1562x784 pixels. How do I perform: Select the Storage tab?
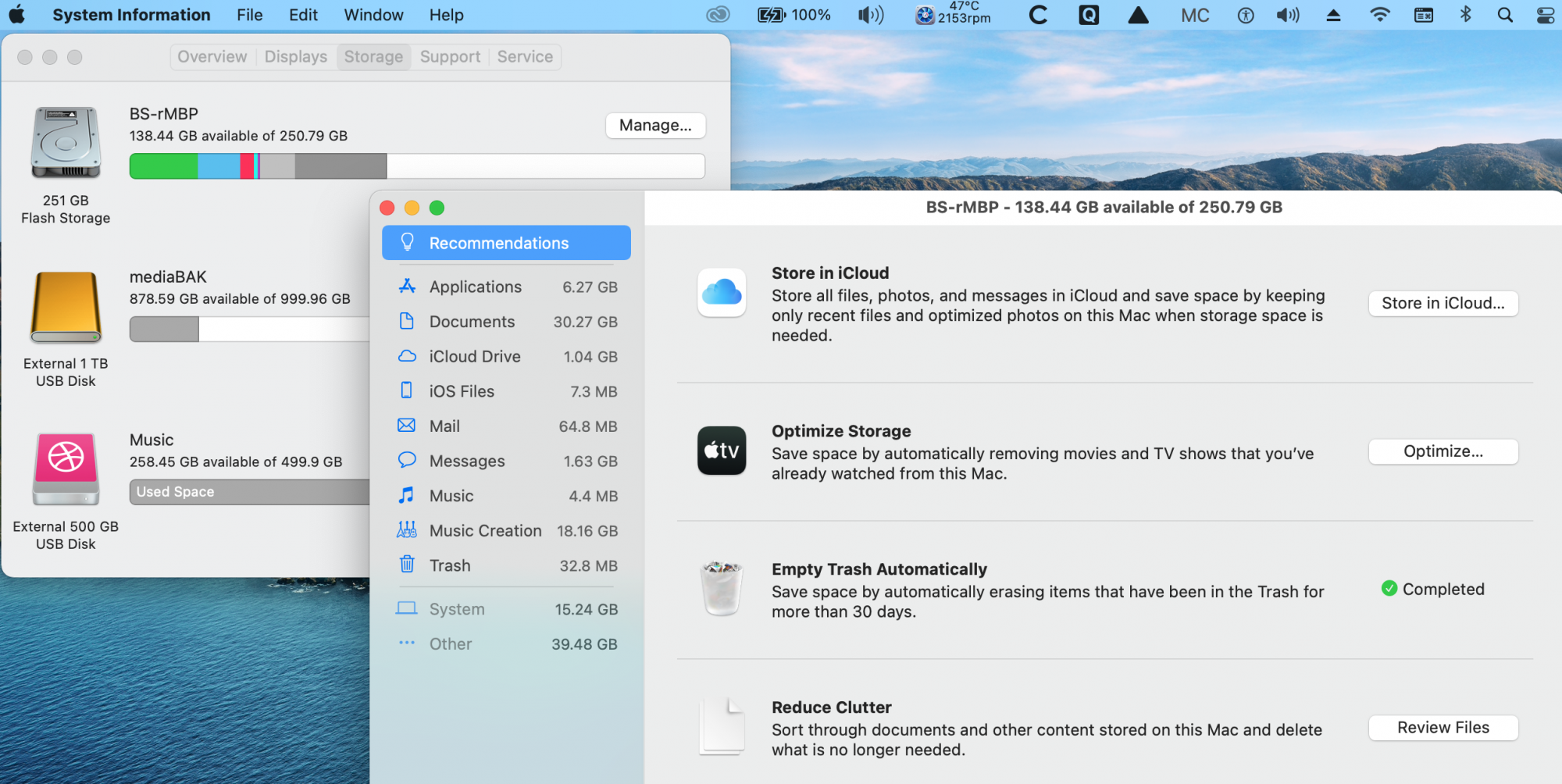373,56
